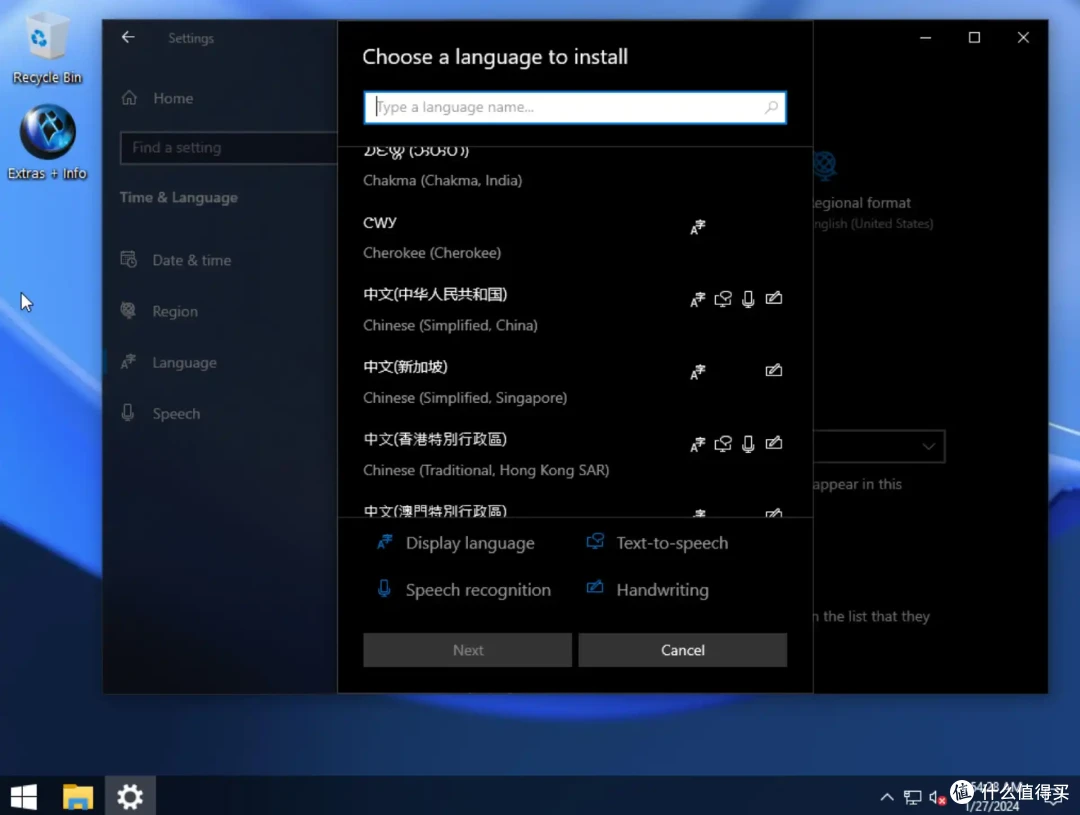Open the Recycle Bin desktop icon
The image size is (1080, 815).
point(47,50)
